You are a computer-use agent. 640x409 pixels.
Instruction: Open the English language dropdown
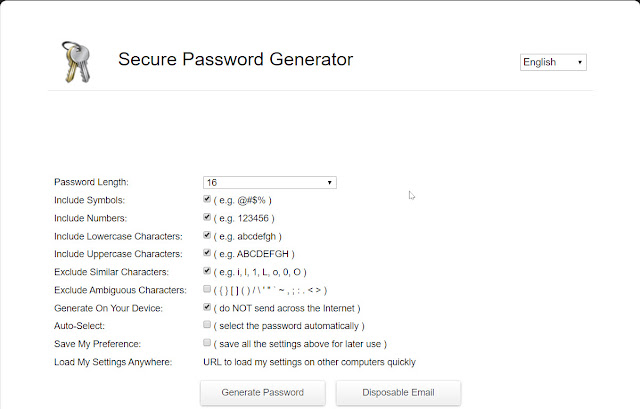553,62
